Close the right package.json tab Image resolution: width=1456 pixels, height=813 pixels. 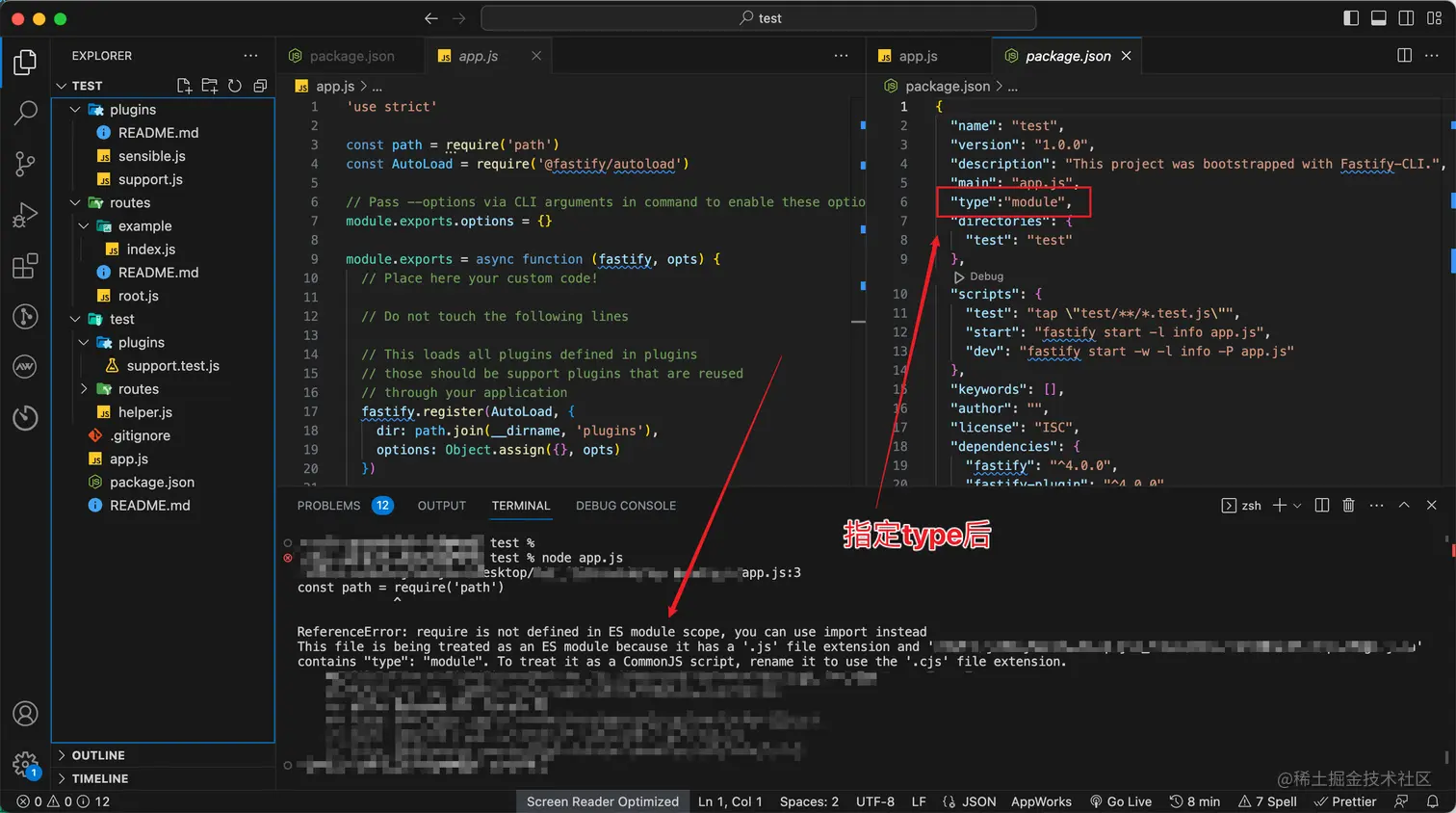(1126, 56)
